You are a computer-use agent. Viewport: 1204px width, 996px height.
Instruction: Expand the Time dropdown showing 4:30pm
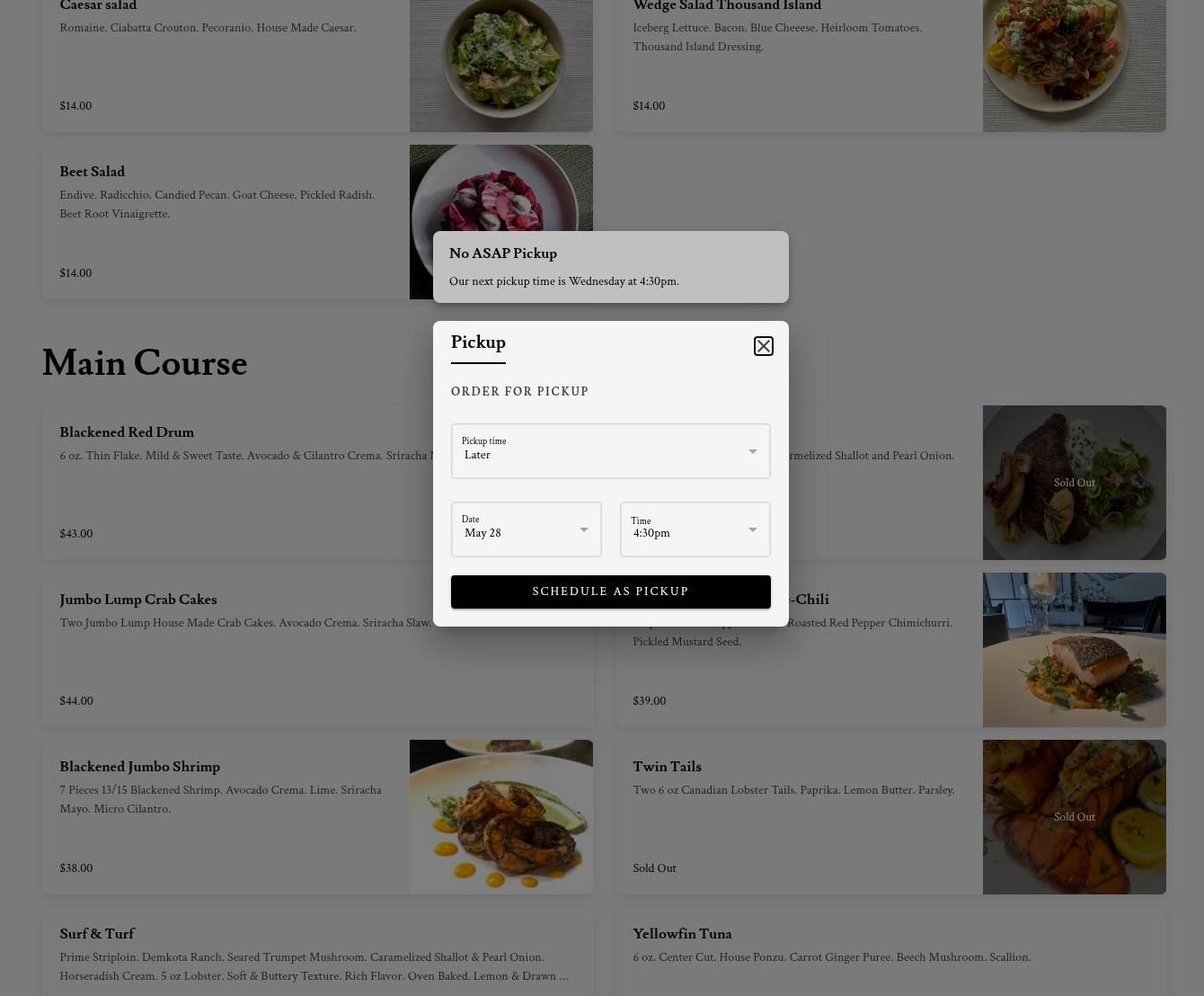pyautogui.click(x=695, y=529)
